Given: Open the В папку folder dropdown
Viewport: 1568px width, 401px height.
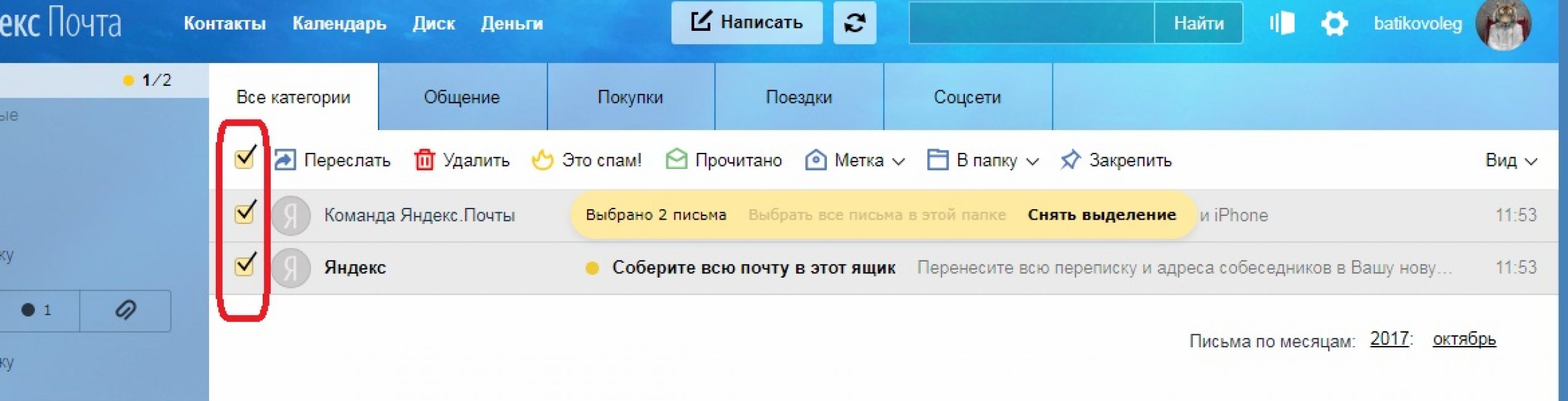Looking at the screenshot, I should (983, 160).
